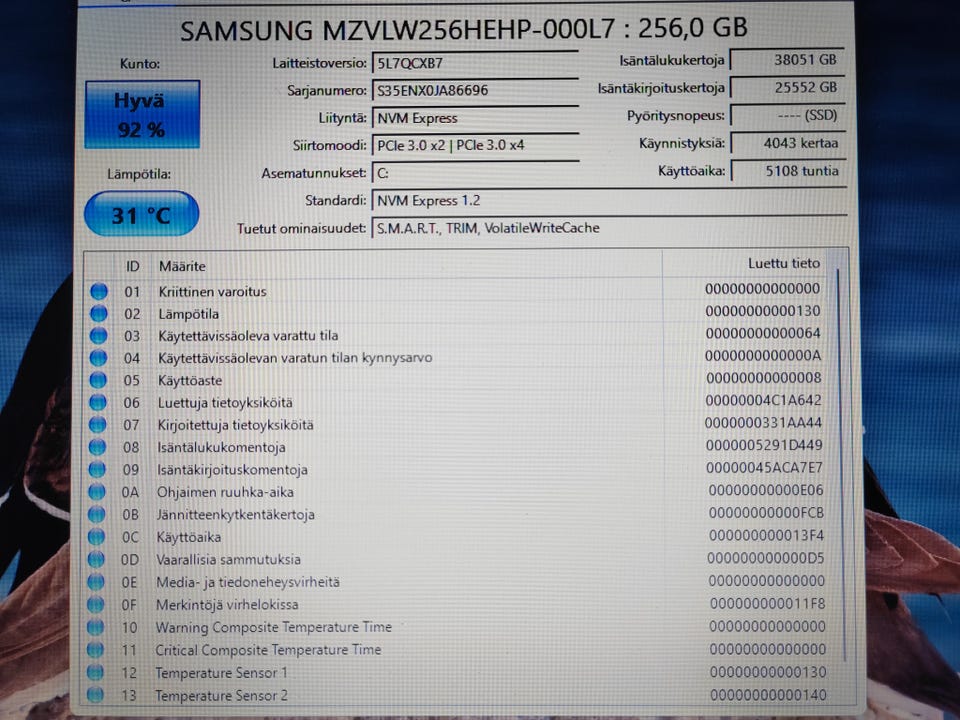Click status icon for row 04 kynnysarvo
Image resolution: width=960 pixels, height=720 pixels.
(x=99, y=358)
